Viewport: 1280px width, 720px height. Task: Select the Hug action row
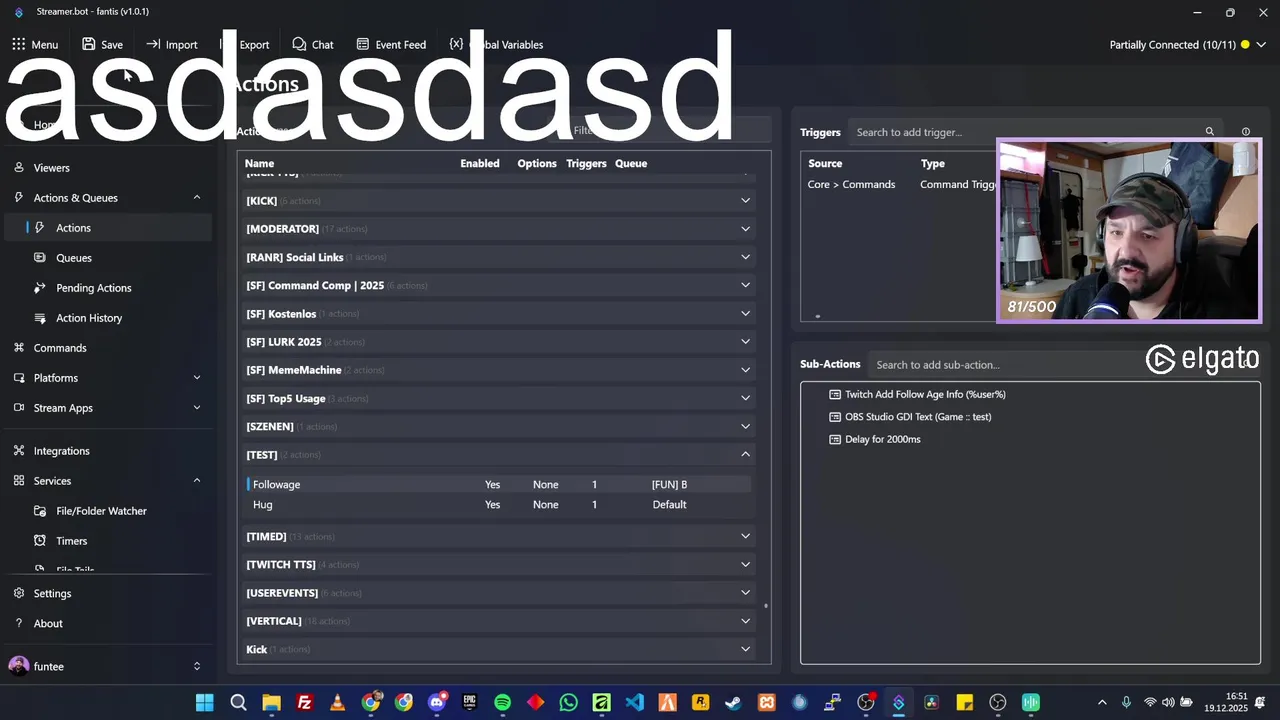[x=498, y=505]
